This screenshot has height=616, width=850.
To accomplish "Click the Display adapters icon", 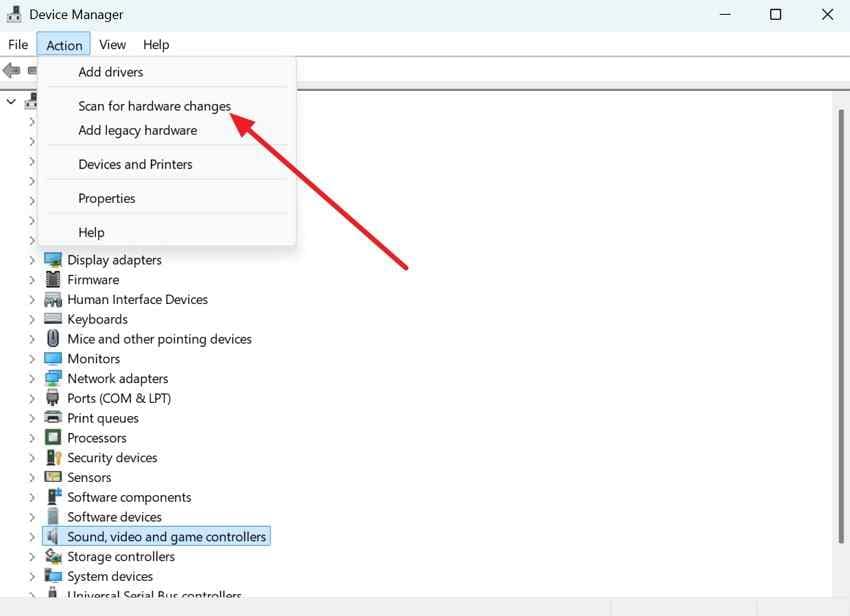I will pyautogui.click(x=53, y=260).
